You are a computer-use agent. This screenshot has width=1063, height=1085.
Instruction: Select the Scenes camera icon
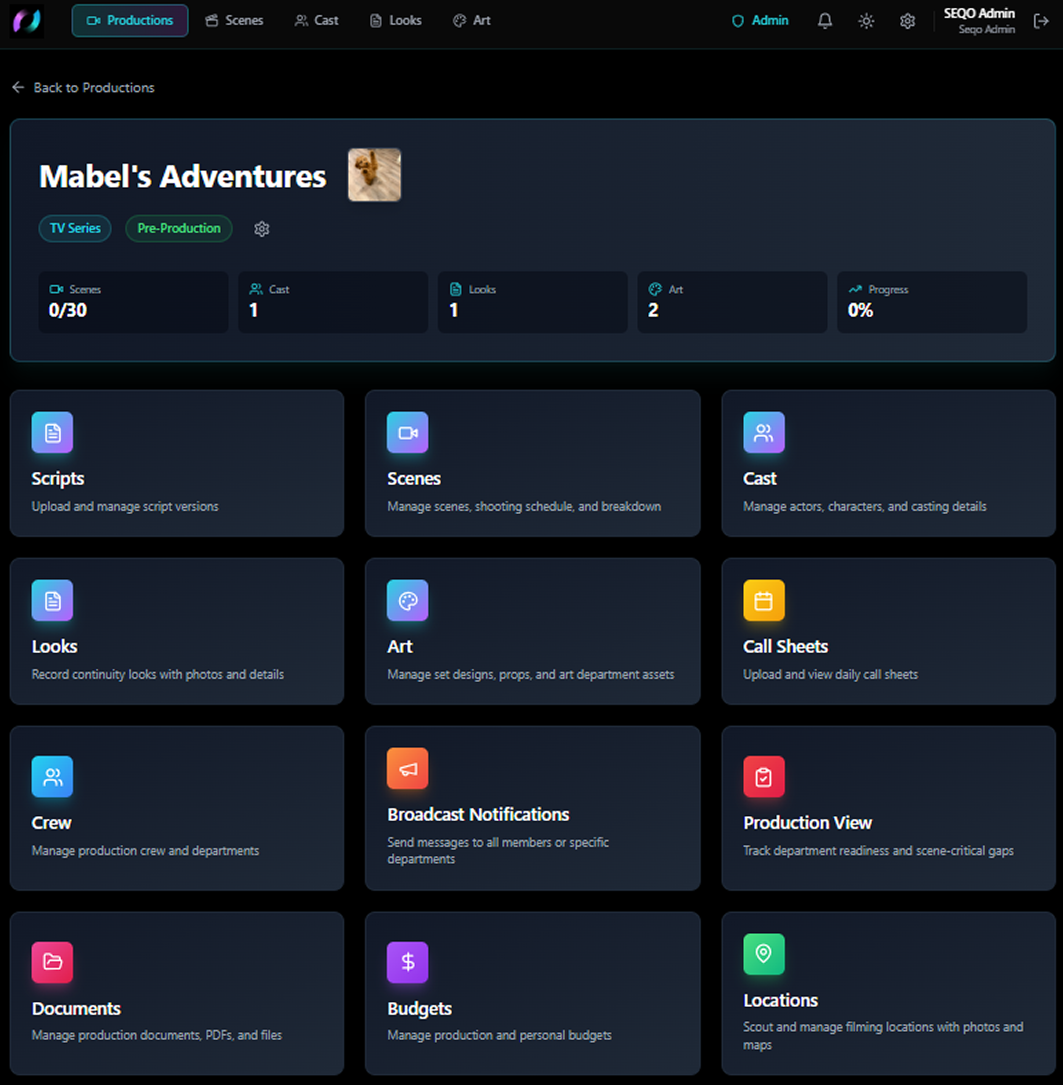[408, 432]
